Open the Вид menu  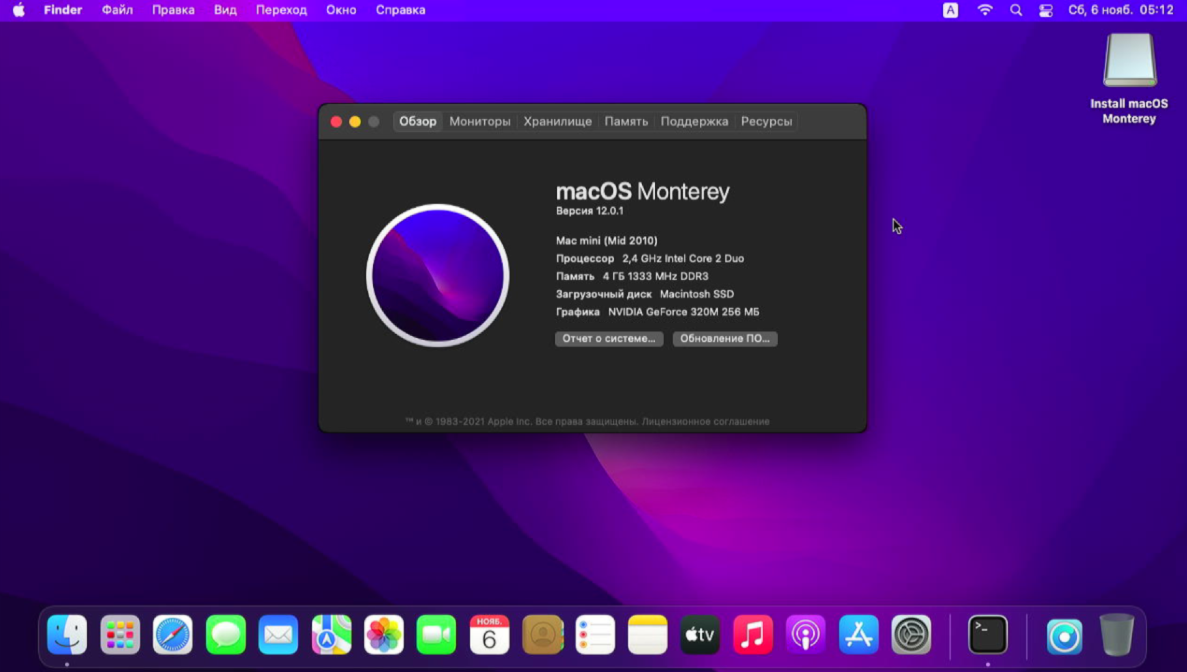pyautogui.click(x=225, y=10)
